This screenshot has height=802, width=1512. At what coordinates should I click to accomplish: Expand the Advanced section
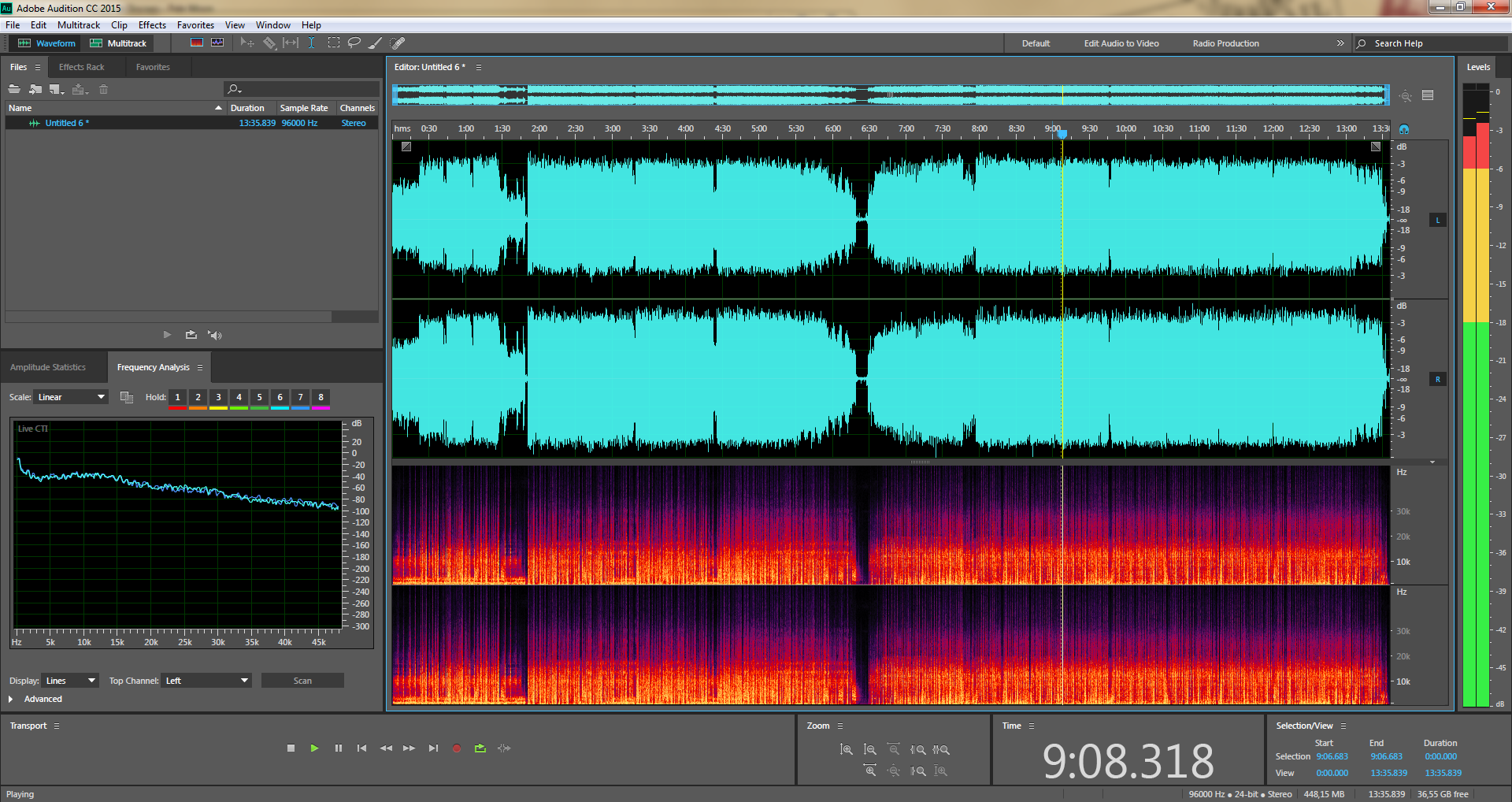click(x=11, y=699)
